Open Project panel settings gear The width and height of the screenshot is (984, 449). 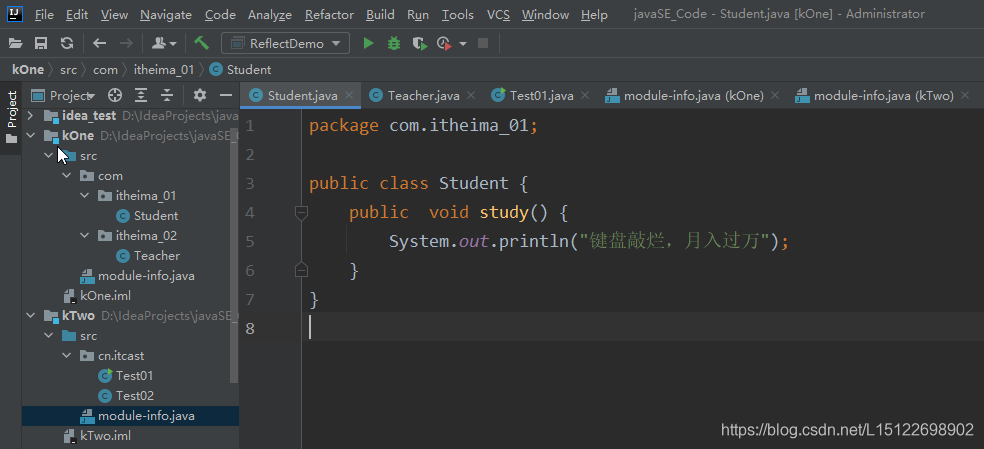[x=200, y=95]
